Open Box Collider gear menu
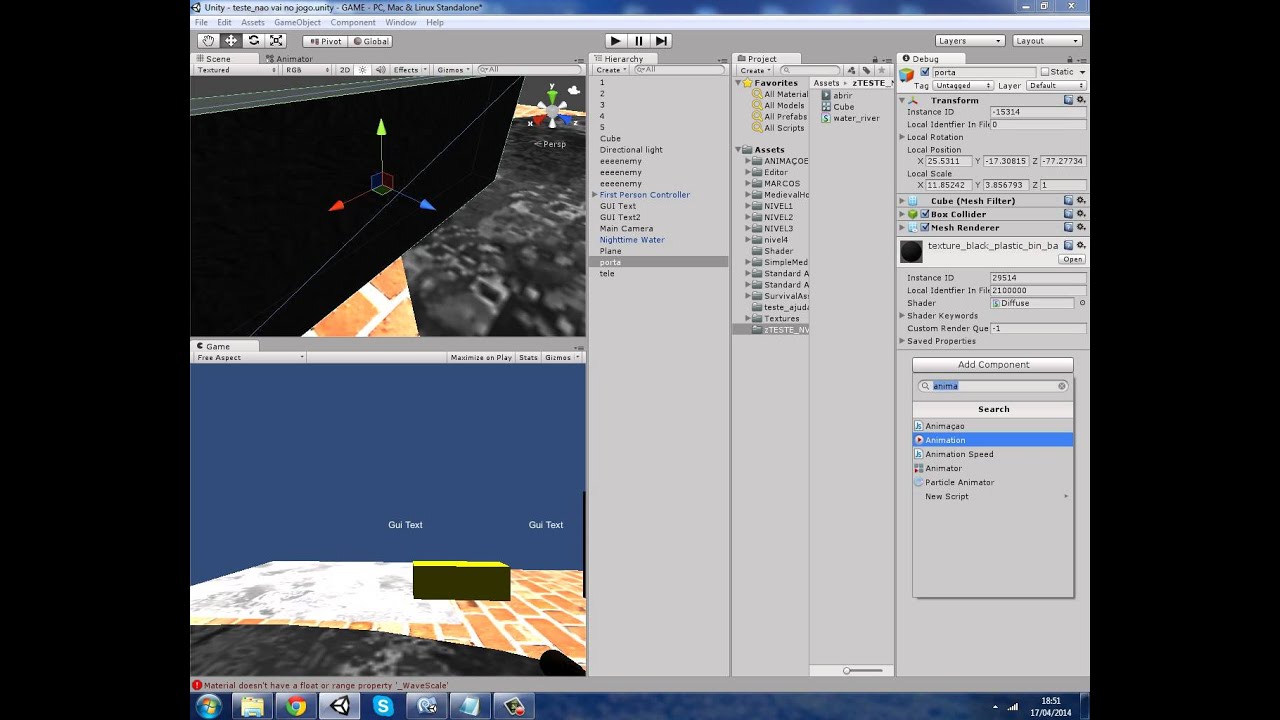 (x=1080, y=214)
